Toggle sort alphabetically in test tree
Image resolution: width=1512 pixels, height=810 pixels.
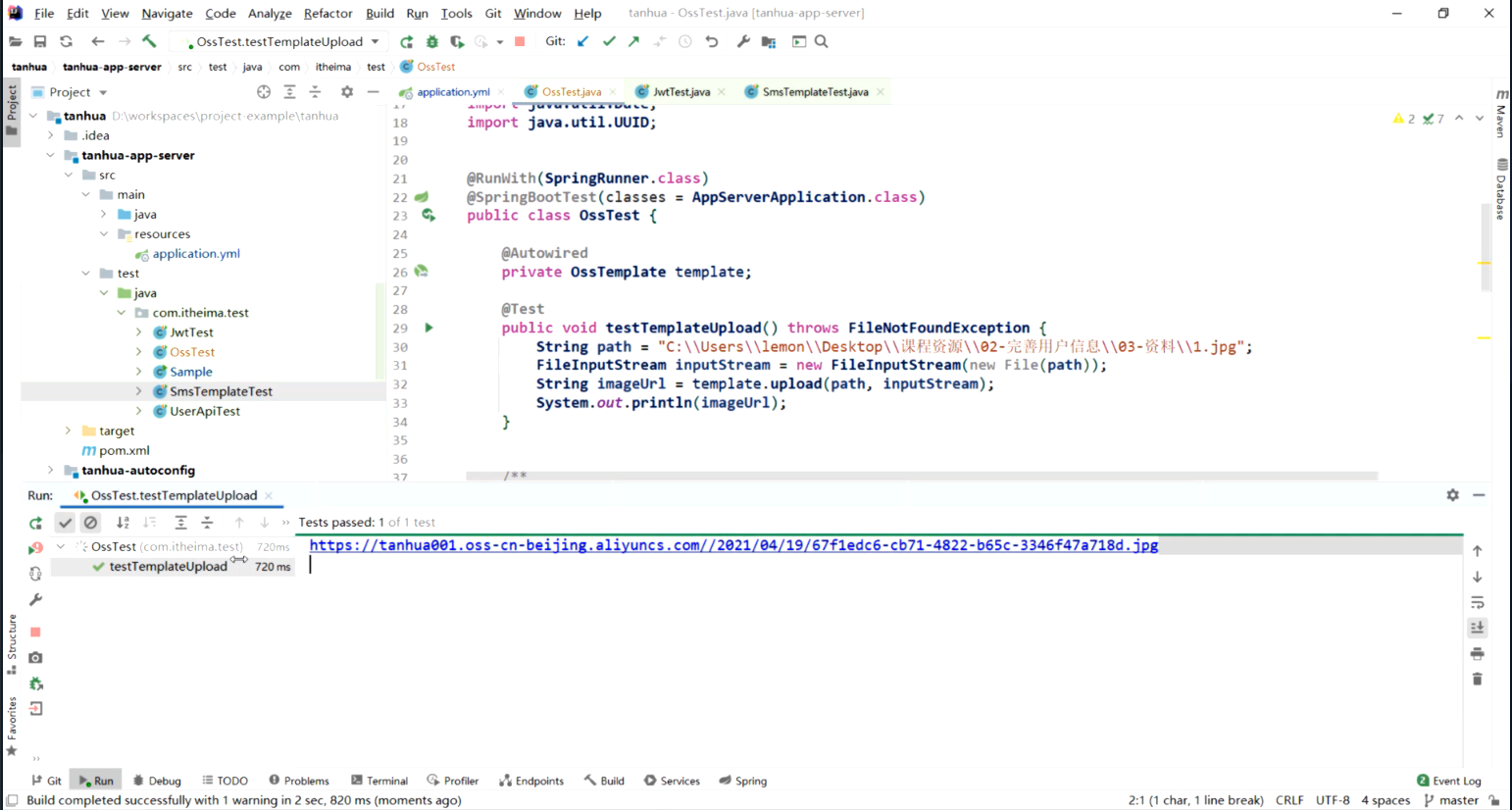[x=123, y=523]
